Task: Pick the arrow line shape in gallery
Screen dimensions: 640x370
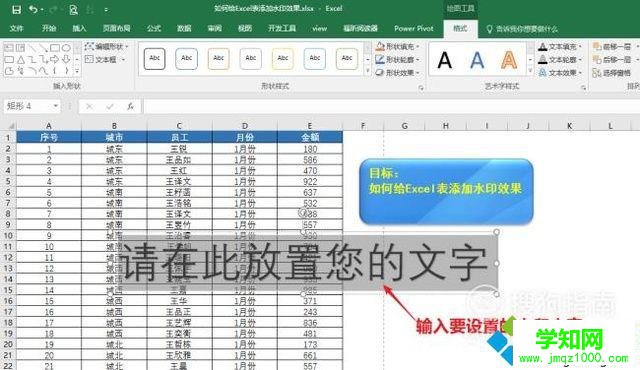Action: coord(43,48)
